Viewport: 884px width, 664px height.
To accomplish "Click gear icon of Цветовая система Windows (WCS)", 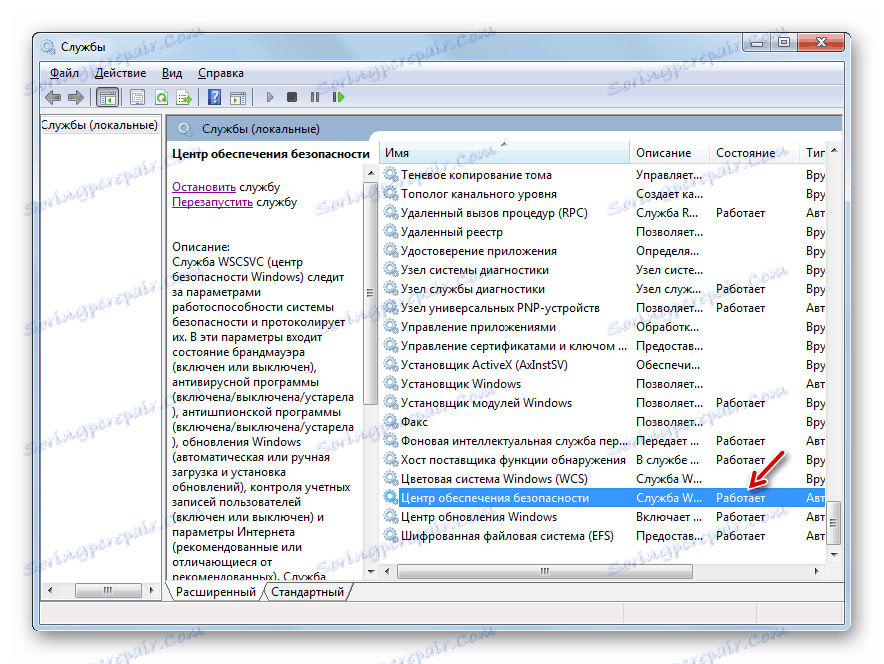I will 391,479.
